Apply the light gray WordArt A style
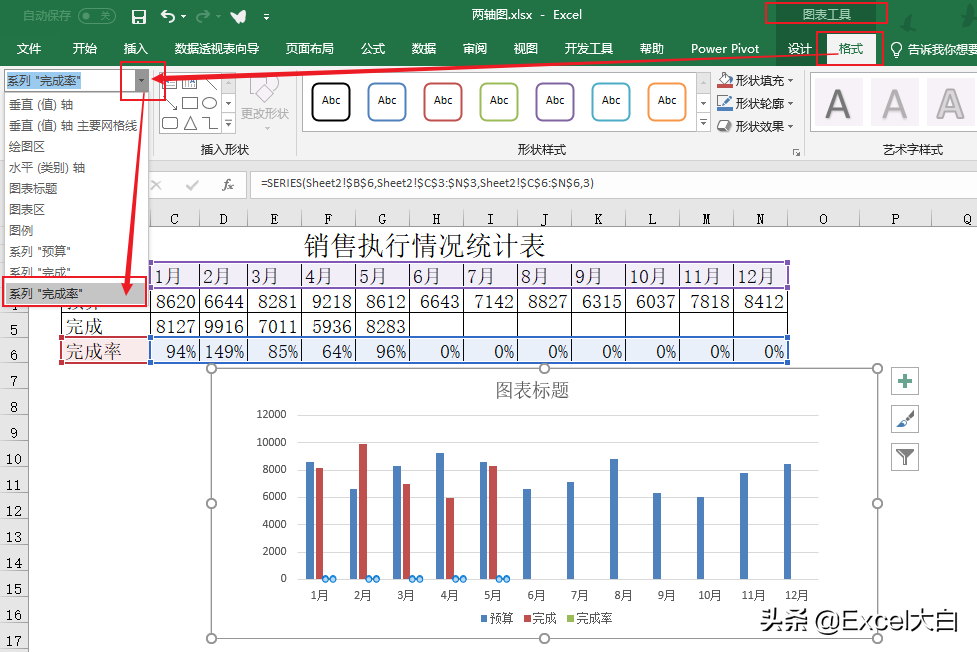The height and width of the screenshot is (652, 977). pos(894,103)
